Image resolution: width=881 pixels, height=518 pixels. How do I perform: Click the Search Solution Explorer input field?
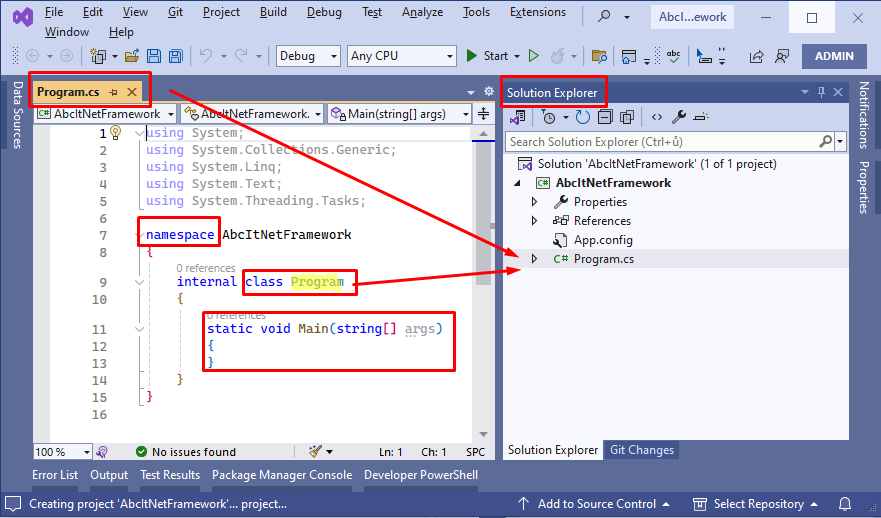[660, 142]
